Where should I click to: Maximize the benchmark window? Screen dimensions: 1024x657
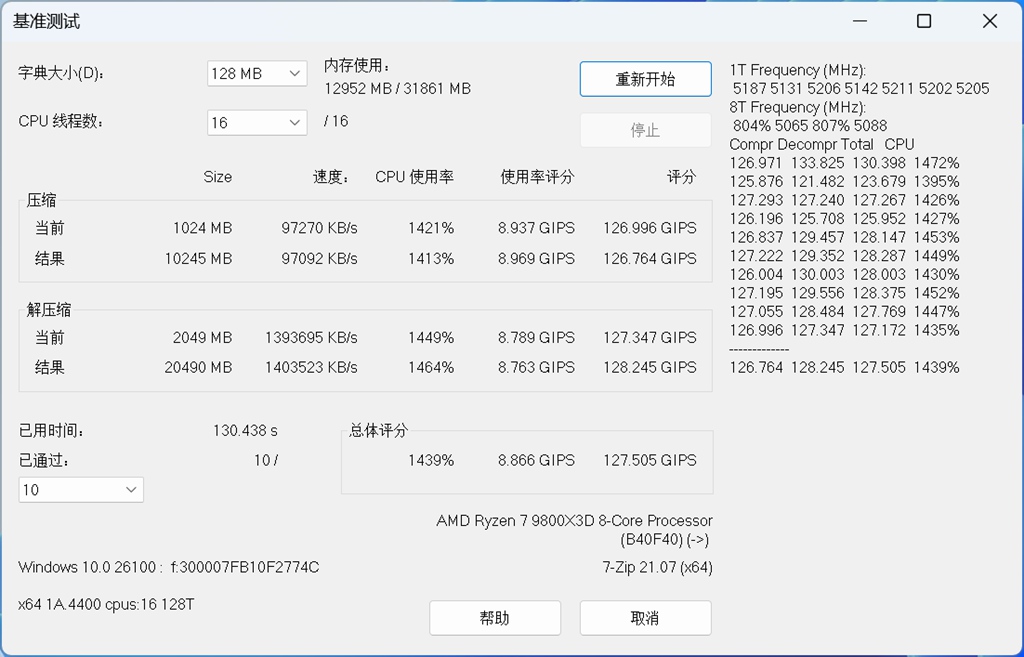pyautogui.click(x=924, y=22)
